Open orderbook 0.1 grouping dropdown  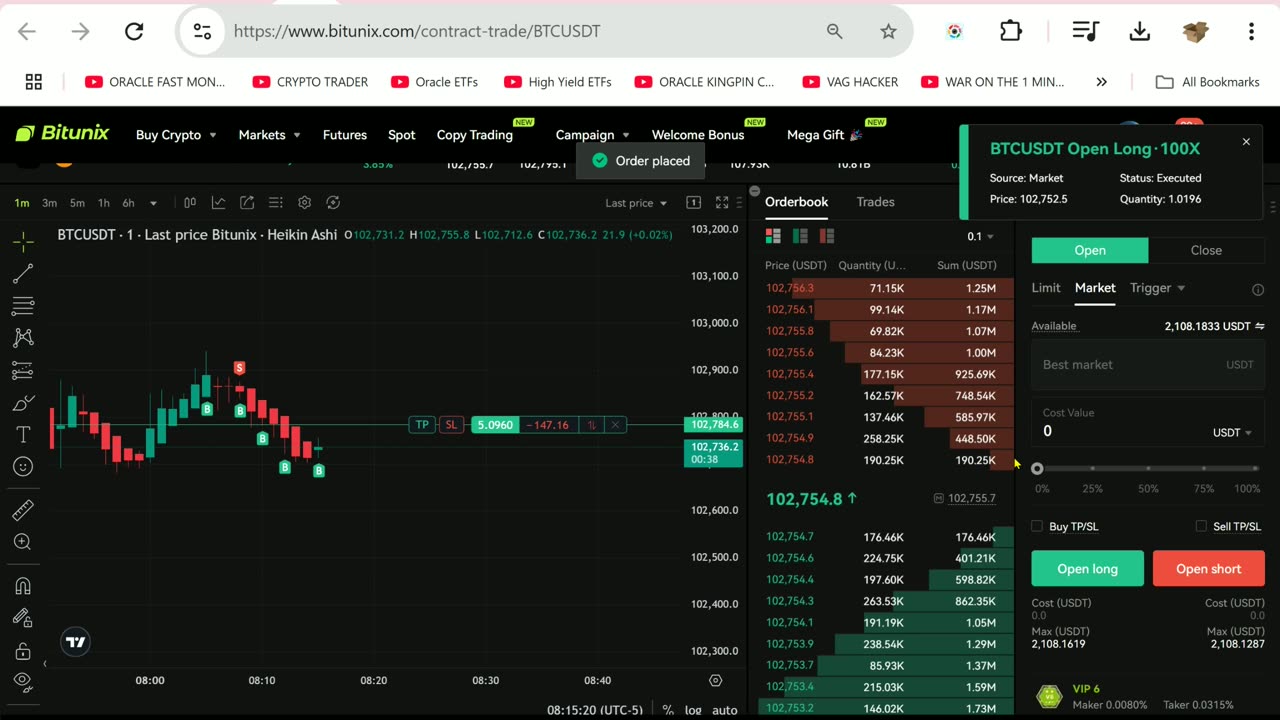pyautogui.click(x=980, y=237)
